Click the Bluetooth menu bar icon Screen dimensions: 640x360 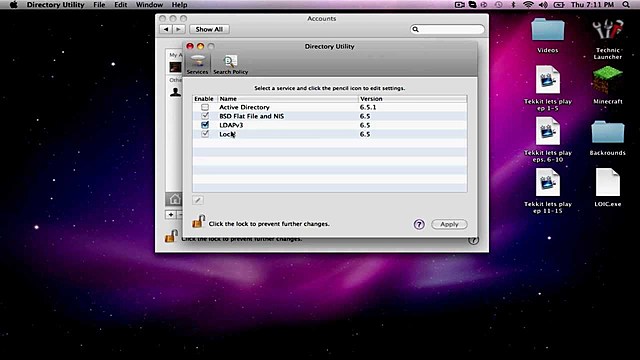coord(513,5)
